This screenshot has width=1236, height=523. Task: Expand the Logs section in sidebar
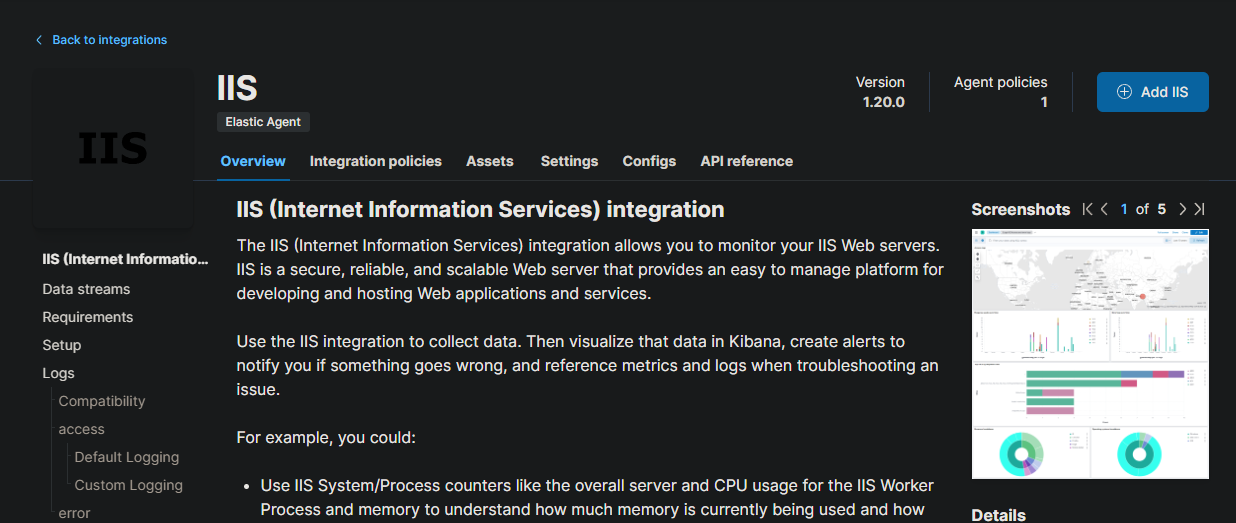point(58,373)
